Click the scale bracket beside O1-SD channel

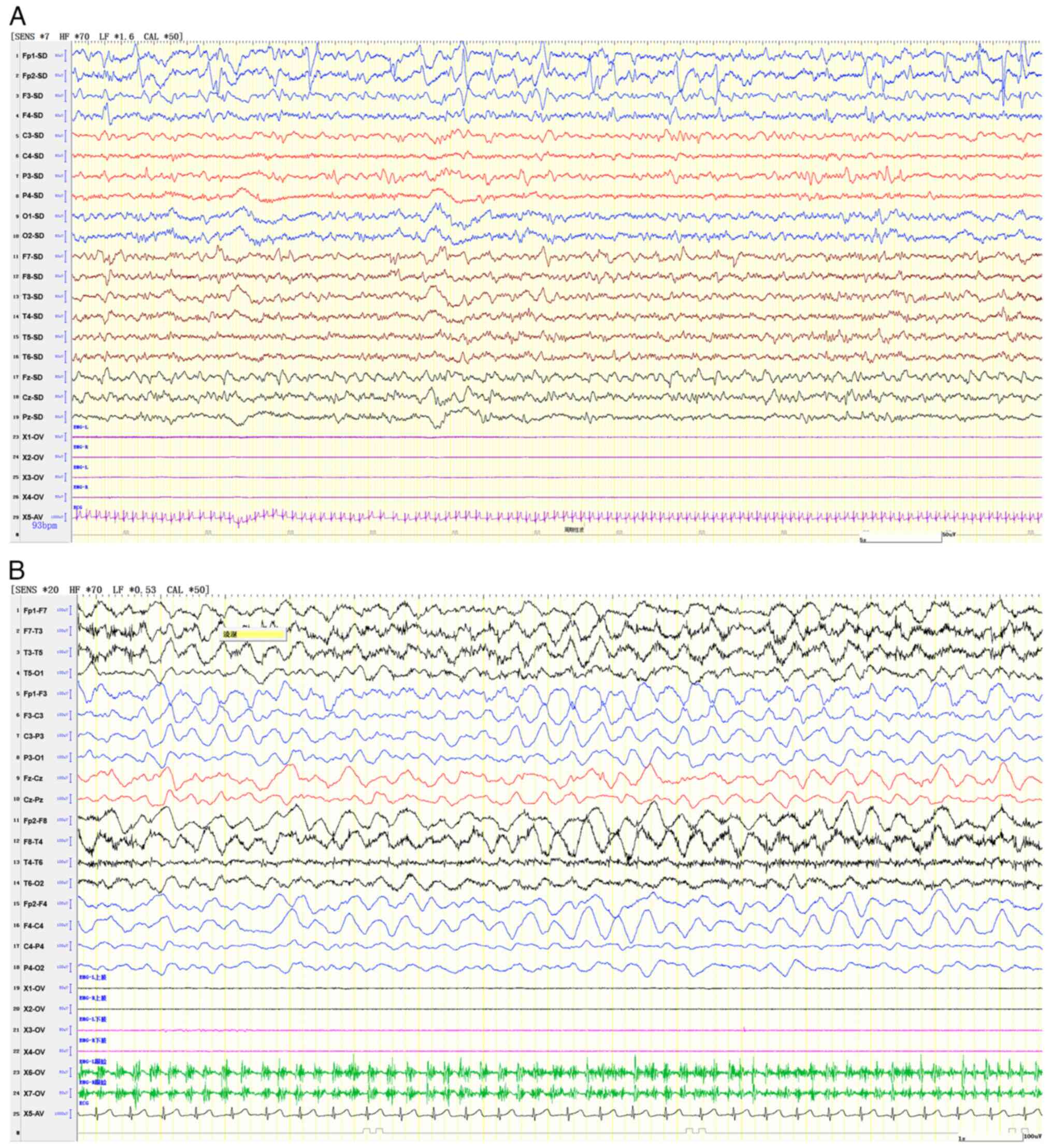click(x=66, y=217)
